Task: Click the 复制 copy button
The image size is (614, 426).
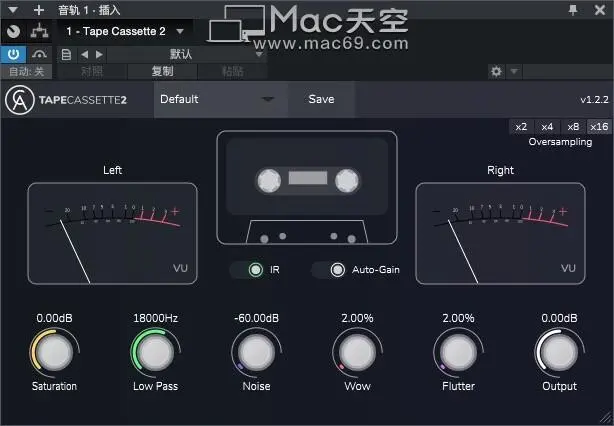Action: pos(163,72)
